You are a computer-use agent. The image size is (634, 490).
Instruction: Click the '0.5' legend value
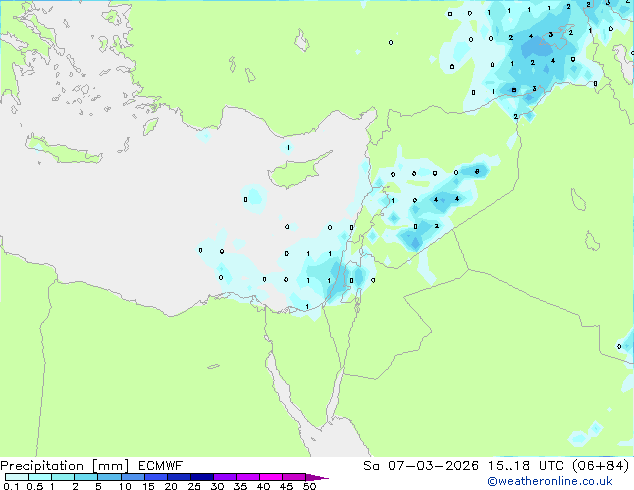coord(35,486)
